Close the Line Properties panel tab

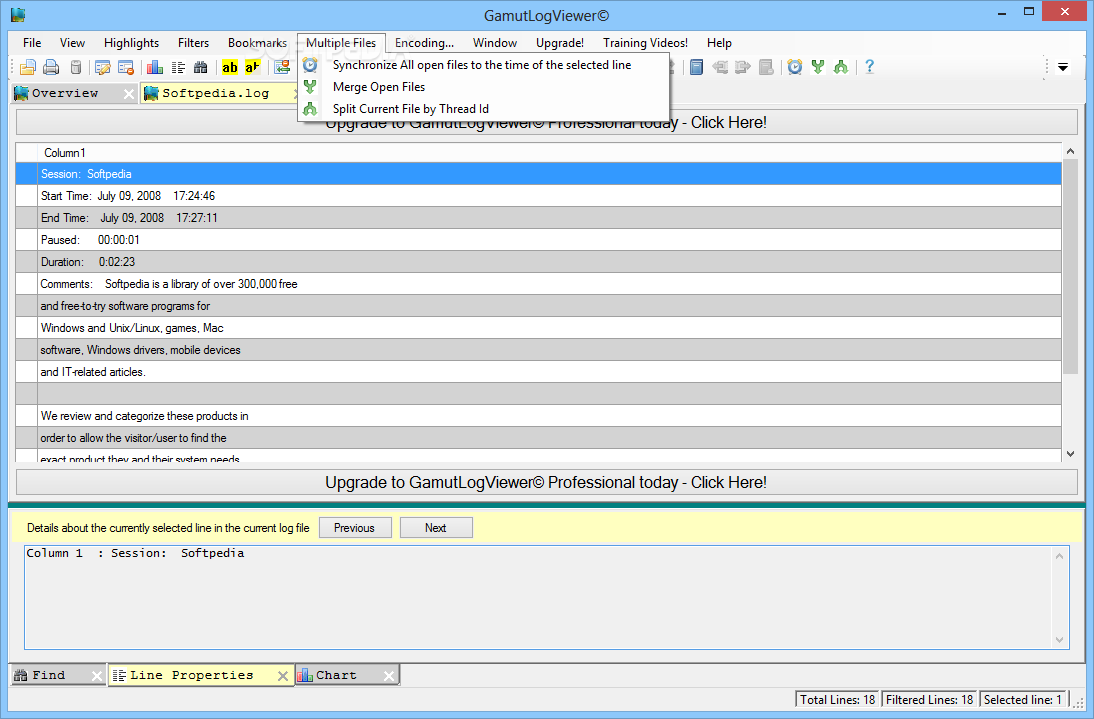(x=283, y=675)
